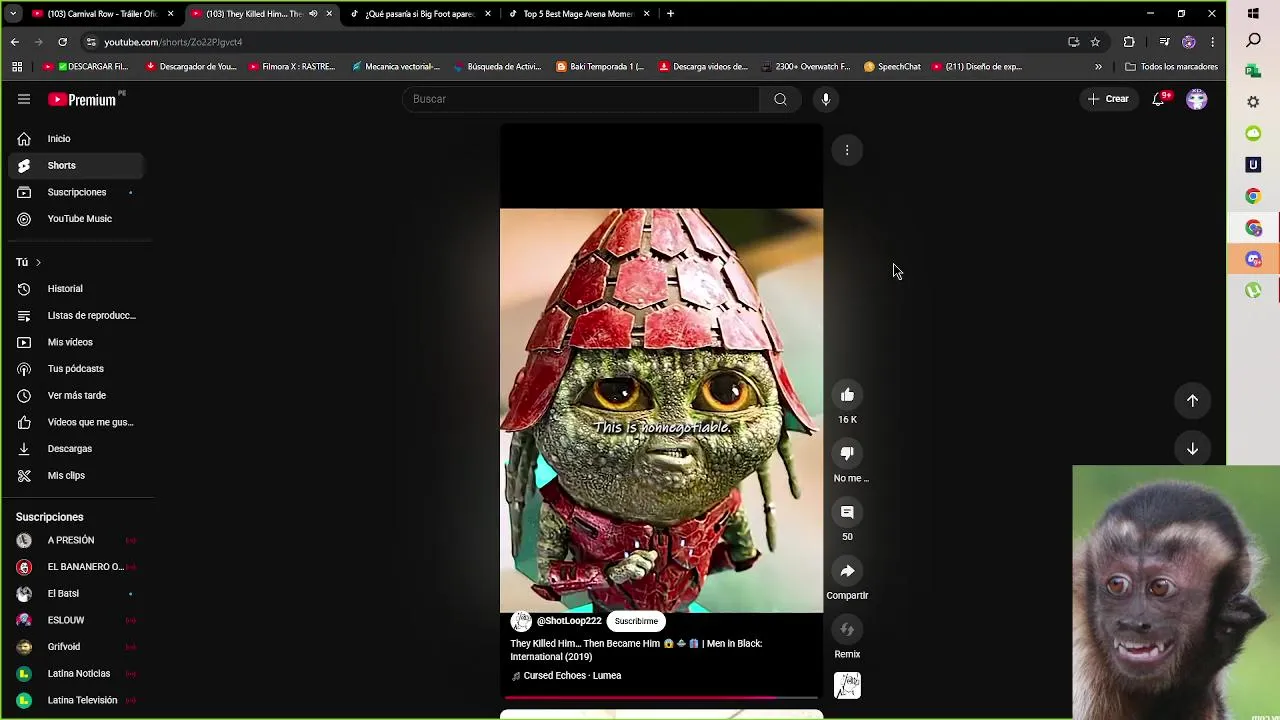Open Windows search in the taskbar

(1253, 41)
